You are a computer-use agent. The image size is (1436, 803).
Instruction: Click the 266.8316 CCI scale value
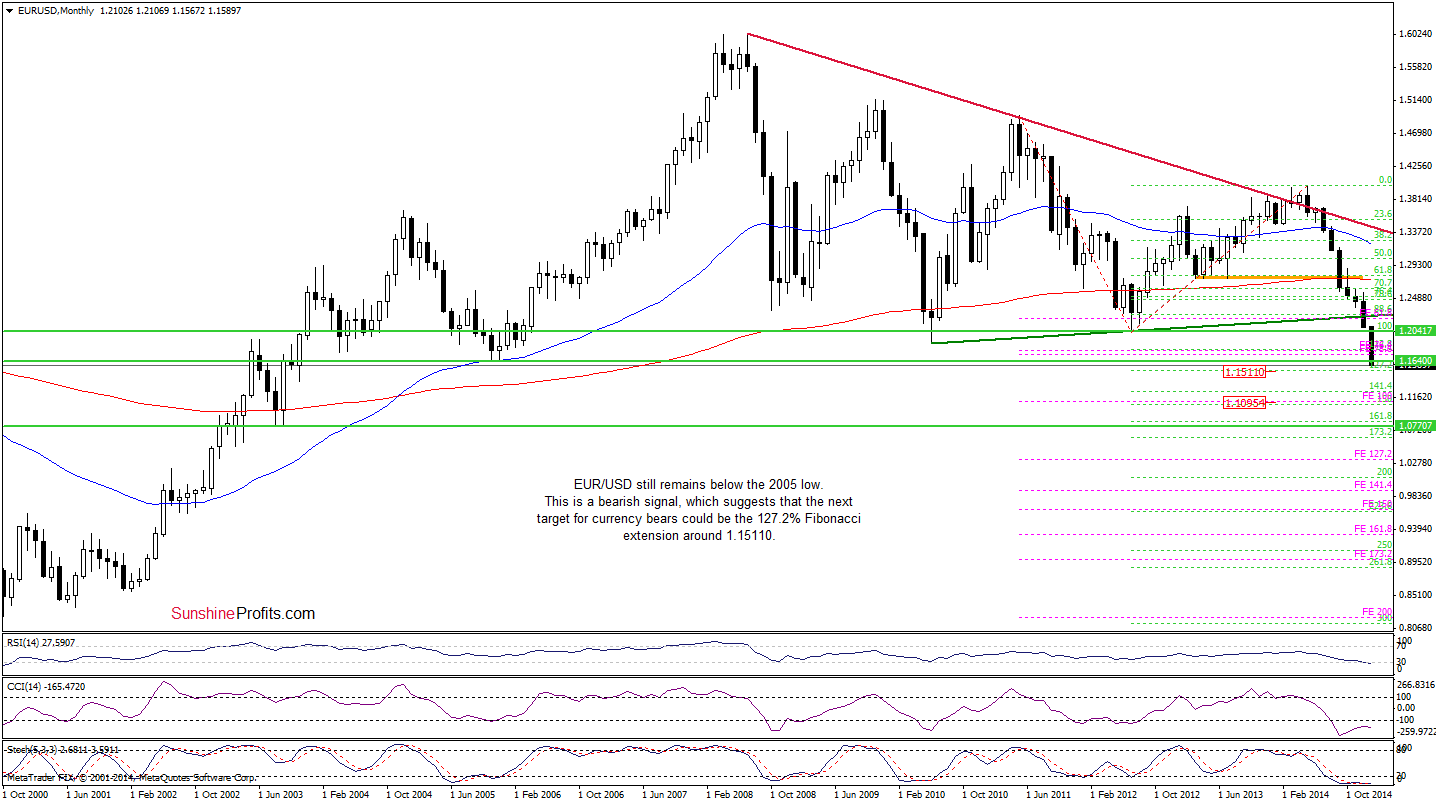[x=1415, y=685]
